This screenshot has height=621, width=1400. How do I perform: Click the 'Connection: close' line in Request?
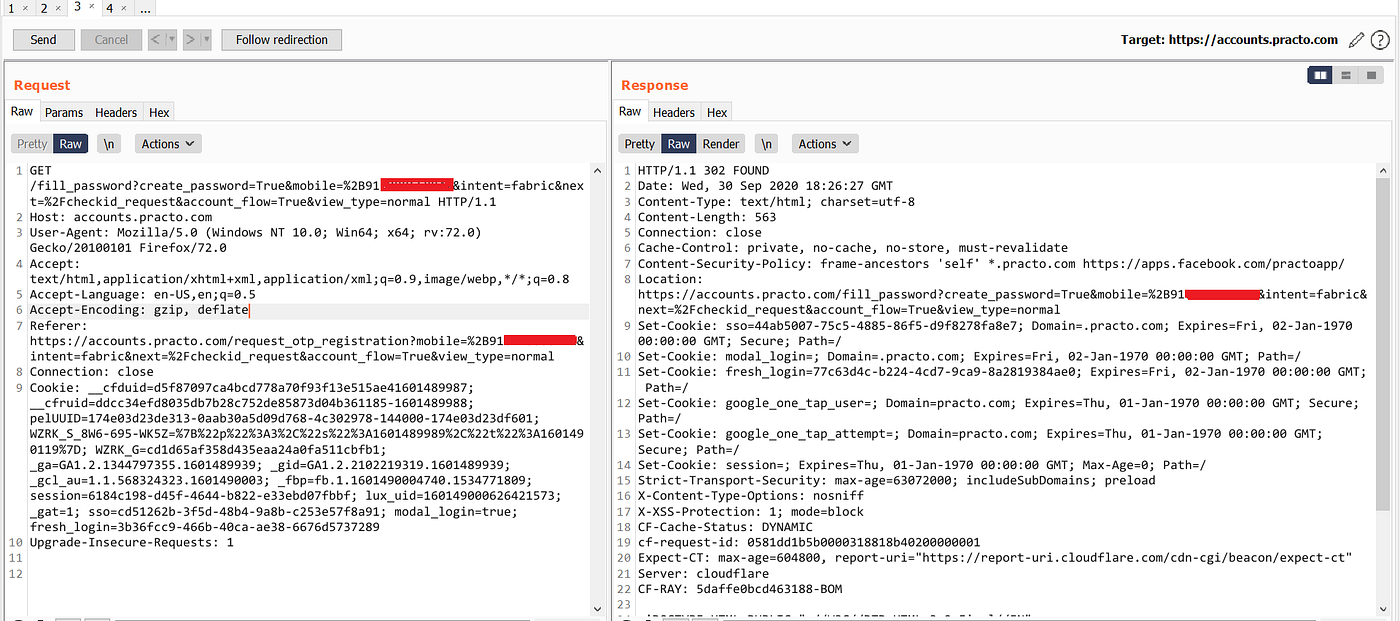pos(92,372)
